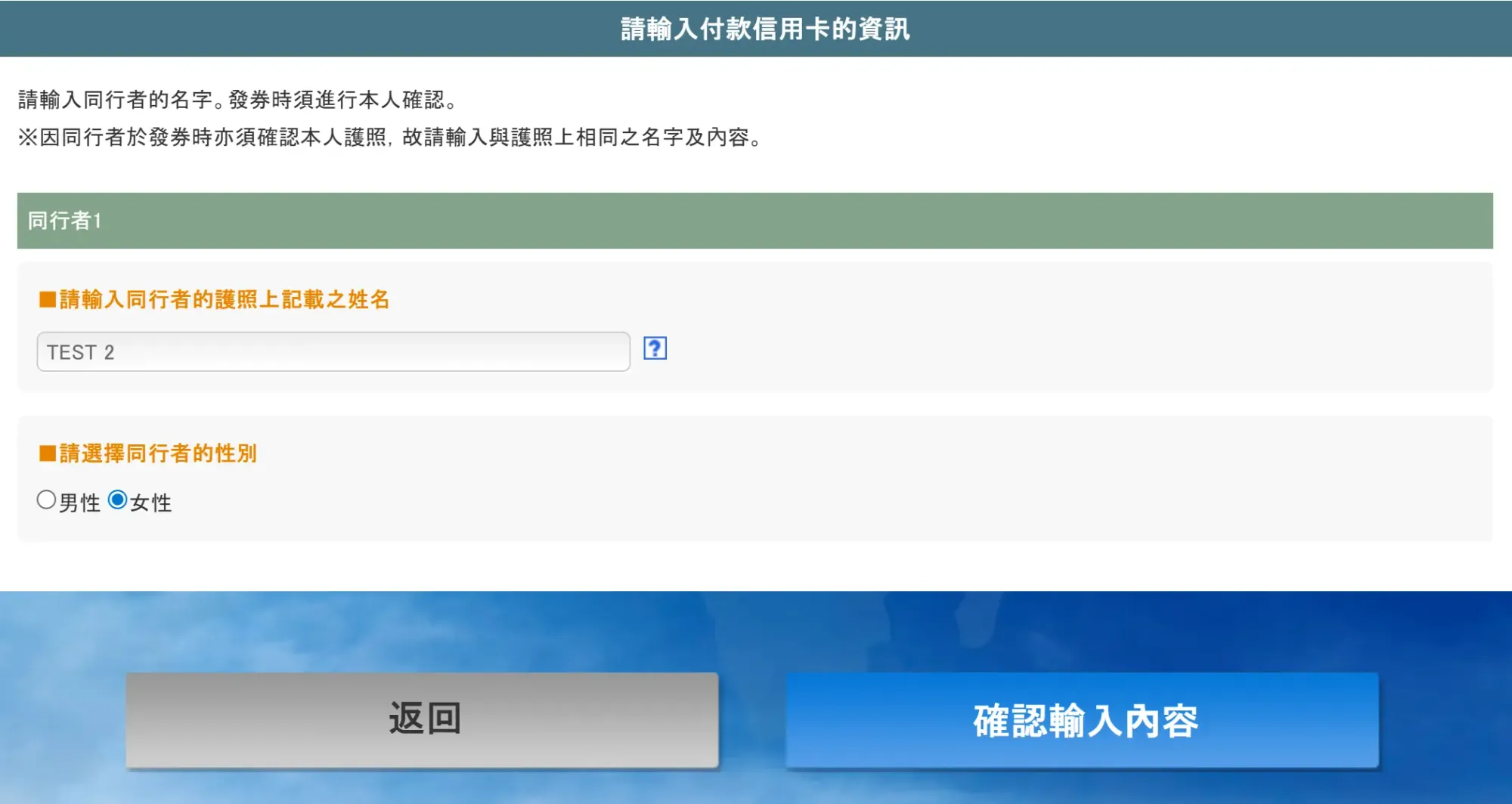Click the page title 請輸入付款信用卡的資訊
The image size is (1512, 804).
tap(765, 29)
